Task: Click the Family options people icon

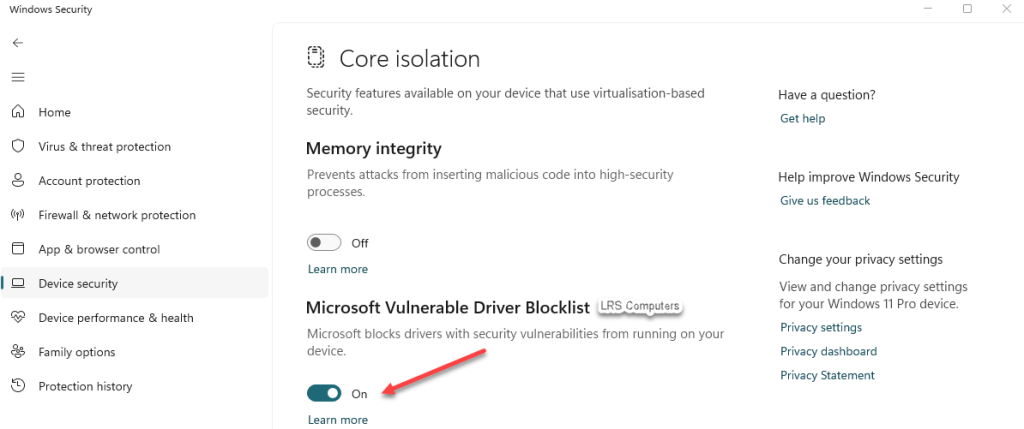Action: [18, 352]
